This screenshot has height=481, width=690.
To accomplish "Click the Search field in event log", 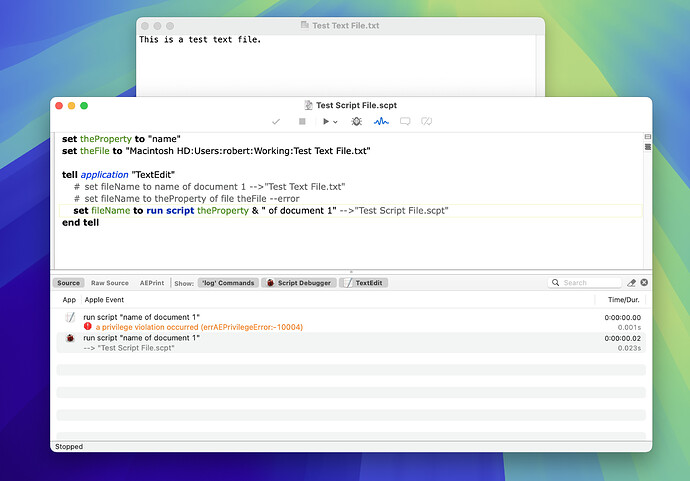I will pos(588,283).
